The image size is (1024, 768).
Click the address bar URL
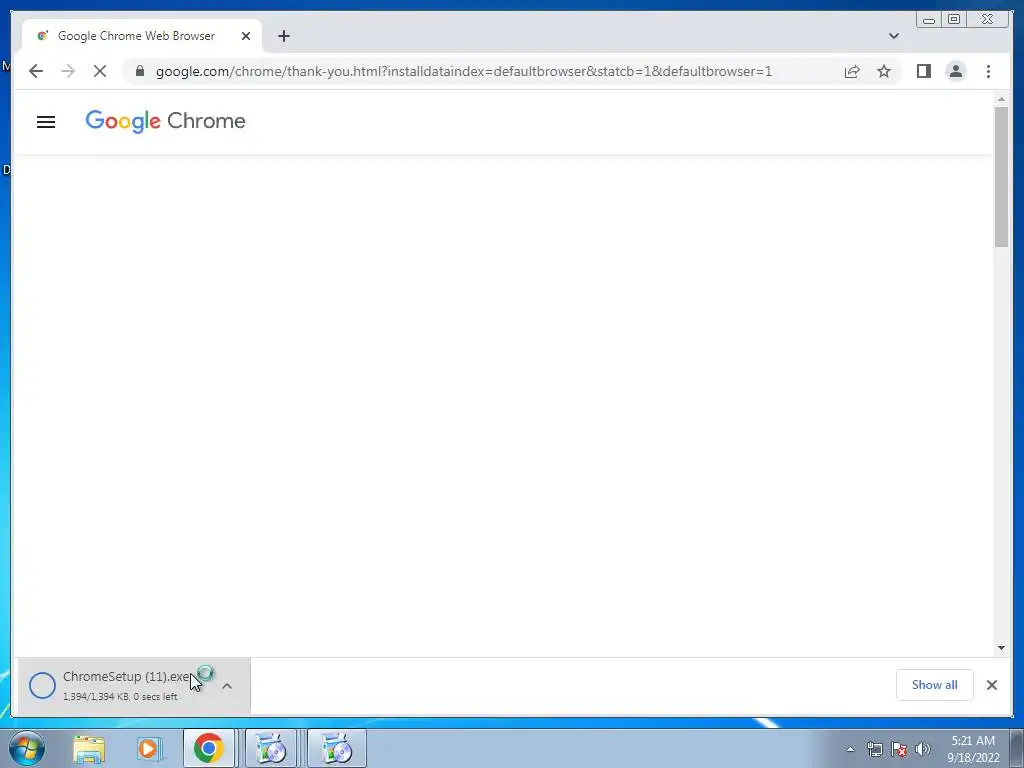464,71
